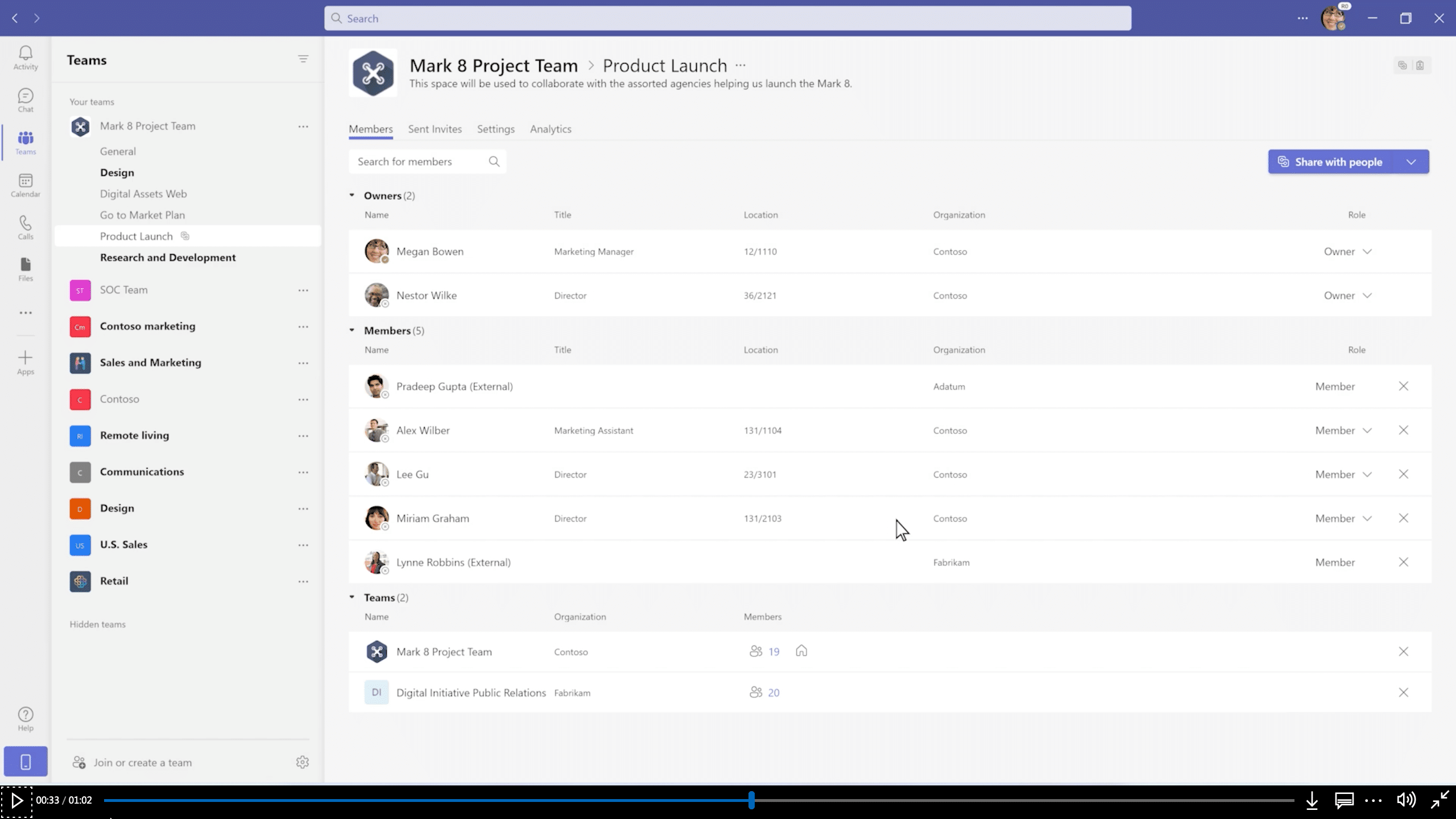Expand the Share with people dropdown arrow

click(1412, 162)
